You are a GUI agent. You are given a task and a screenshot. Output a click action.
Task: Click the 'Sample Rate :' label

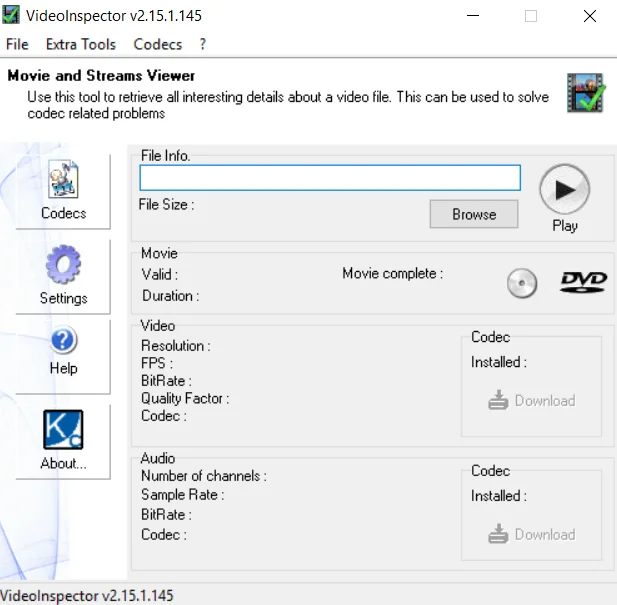(183, 495)
